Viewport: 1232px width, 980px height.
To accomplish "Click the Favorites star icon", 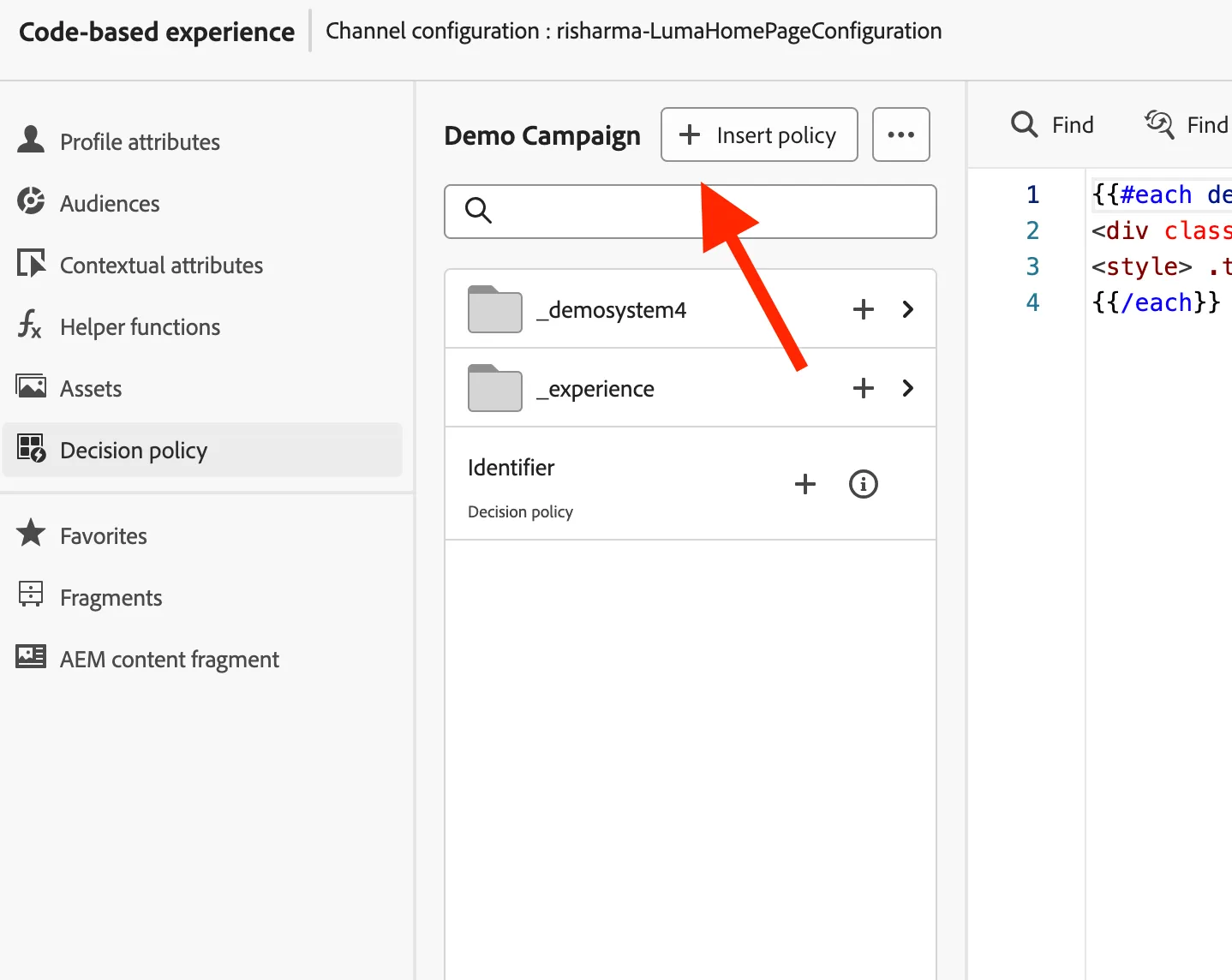I will 32,534.
